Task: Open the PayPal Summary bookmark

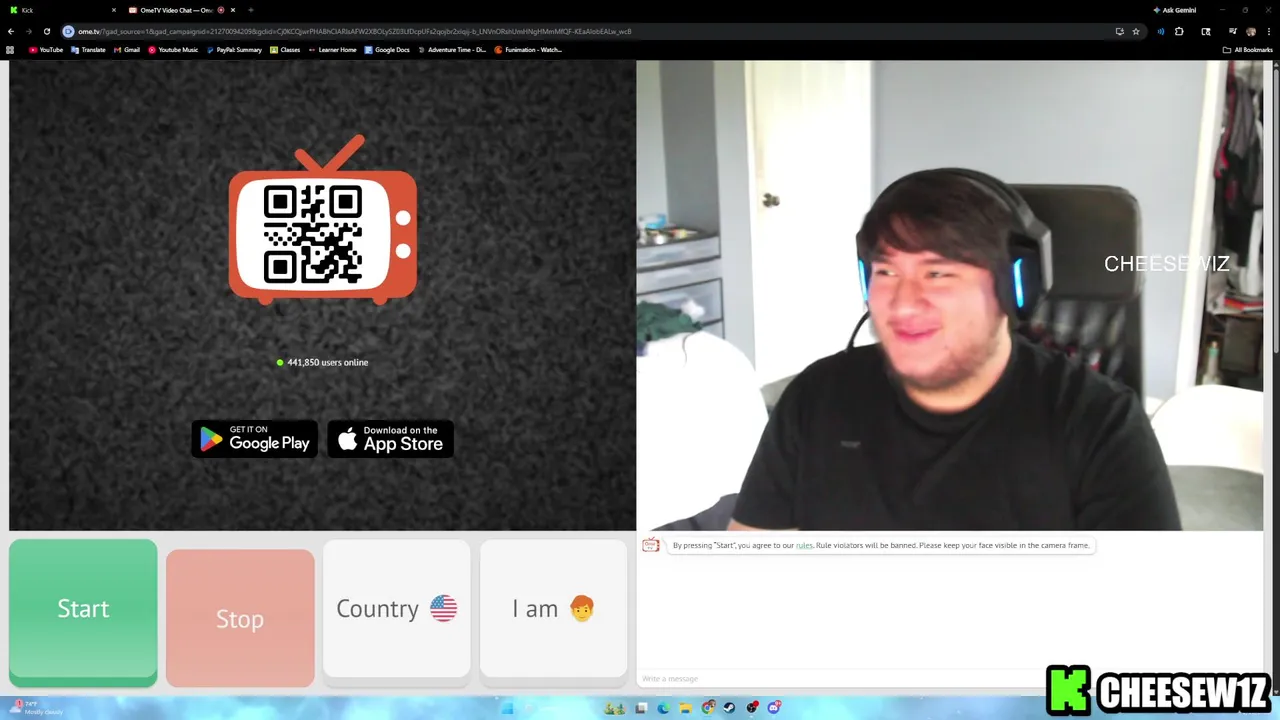Action: click(234, 50)
